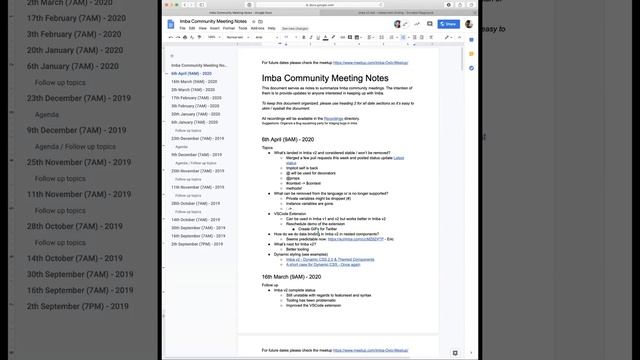Open comment history icon next to Share
The image size is (640, 360).
pos(430,24)
